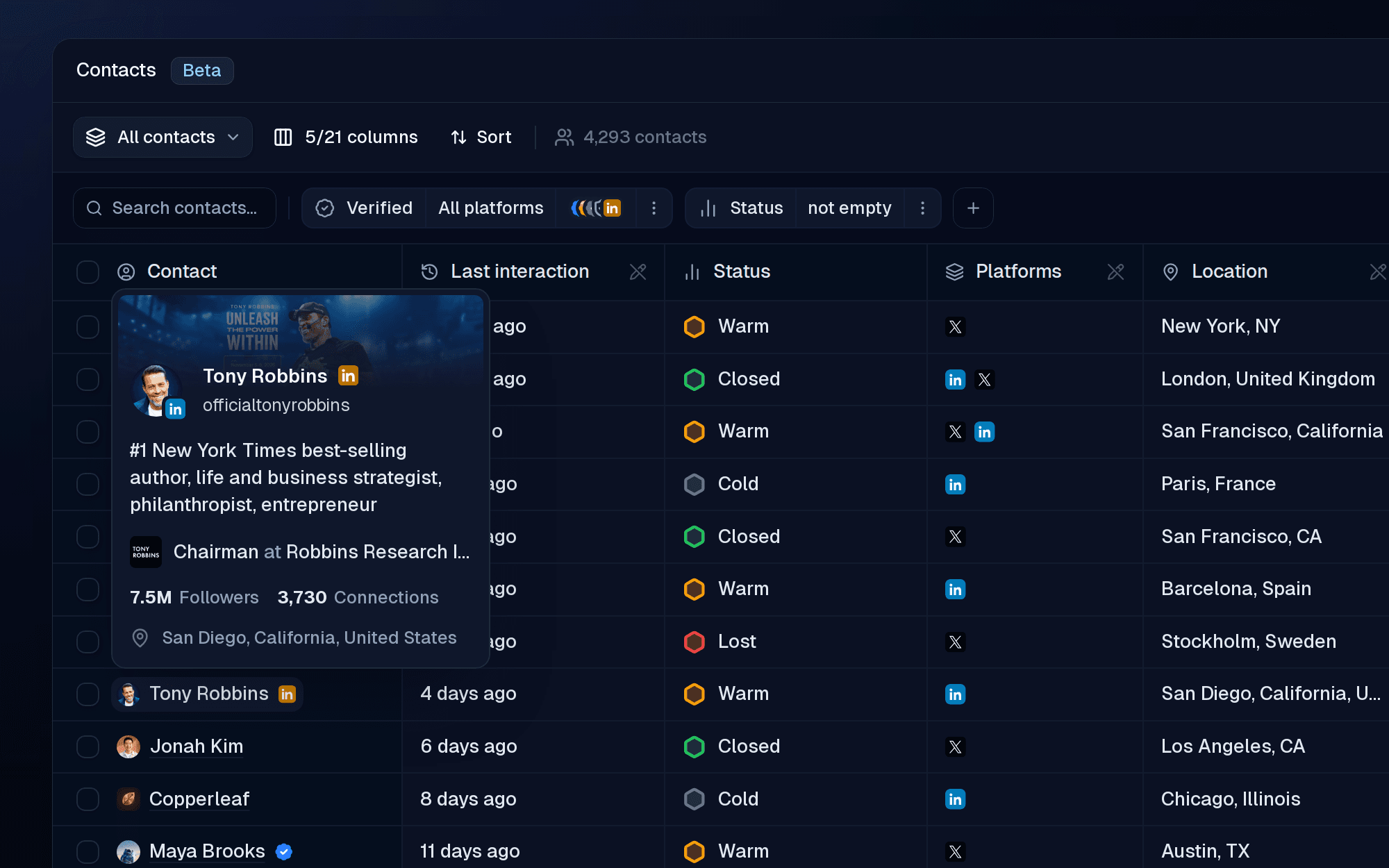Click the X icon in the Stockholm row
Screen dimensions: 1389x868
click(956, 642)
